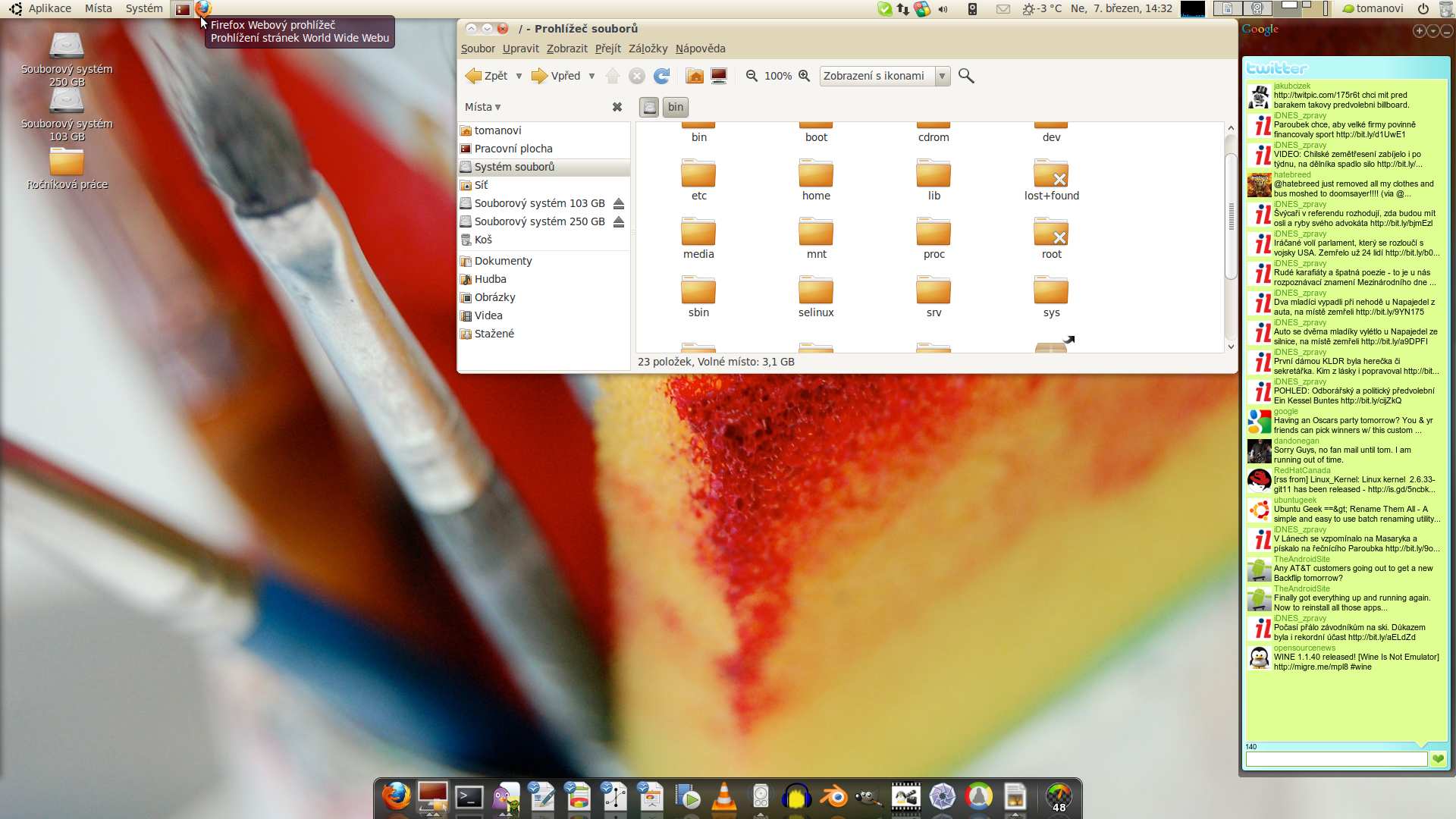Zoom in with the plus magnifier
Screen dimensions: 1456x819
pyautogui.click(x=805, y=76)
